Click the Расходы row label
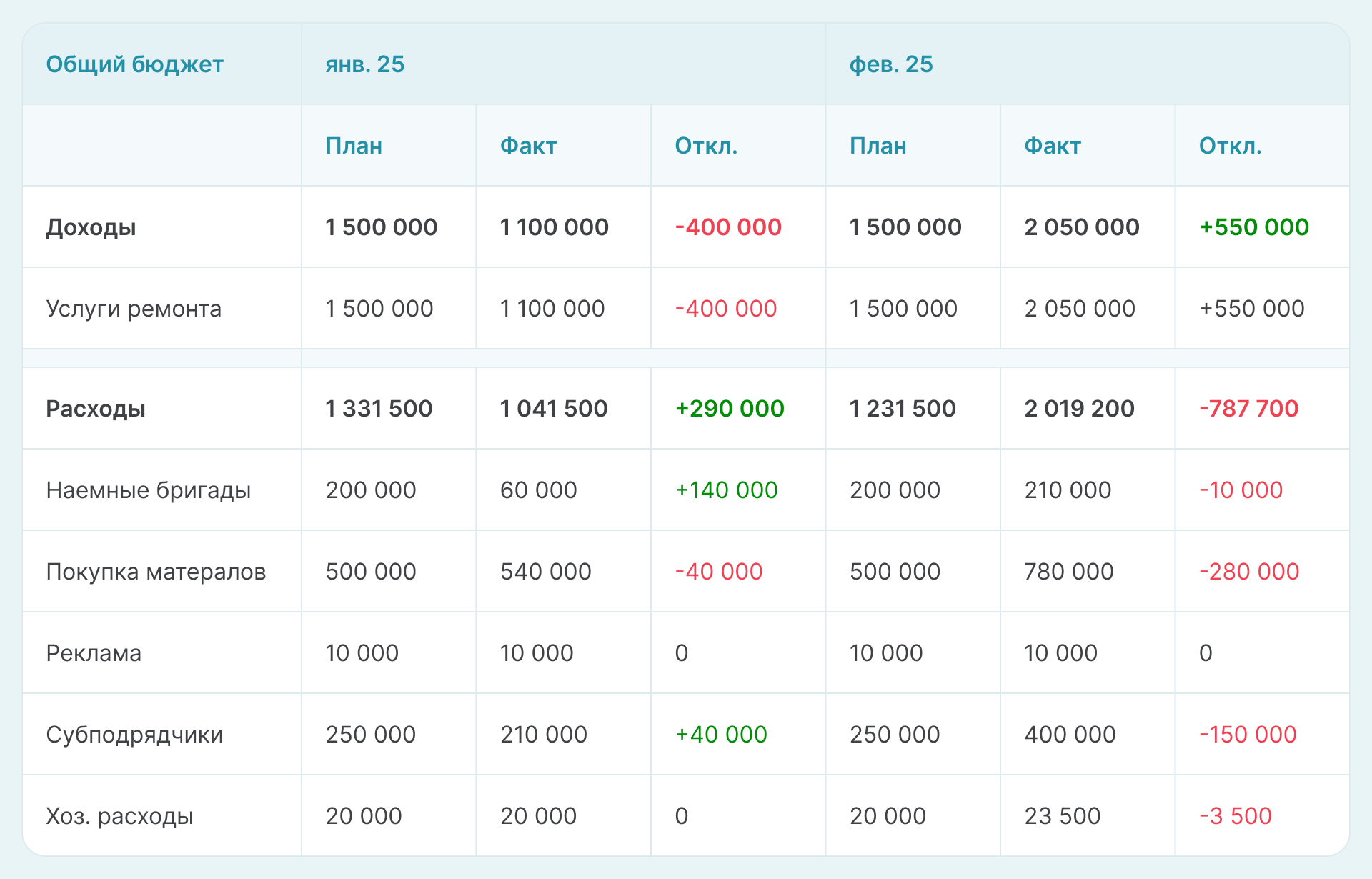 point(95,409)
